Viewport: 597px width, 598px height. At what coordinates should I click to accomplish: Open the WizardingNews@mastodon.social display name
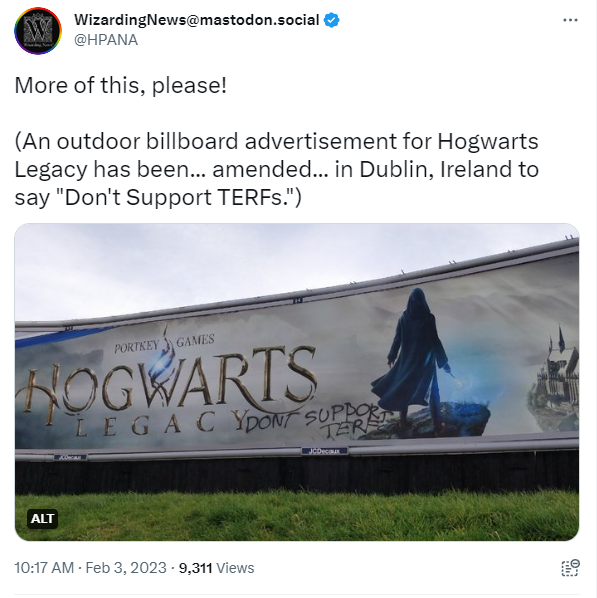tap(196, 20)
